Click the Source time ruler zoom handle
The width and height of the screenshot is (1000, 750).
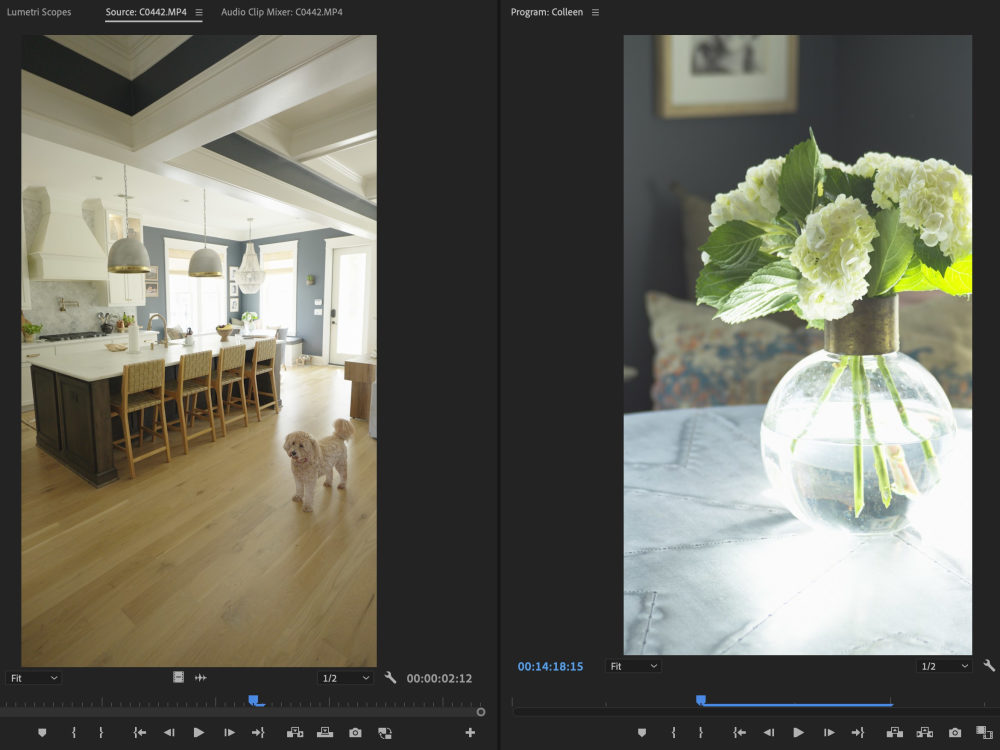[481, 712]
